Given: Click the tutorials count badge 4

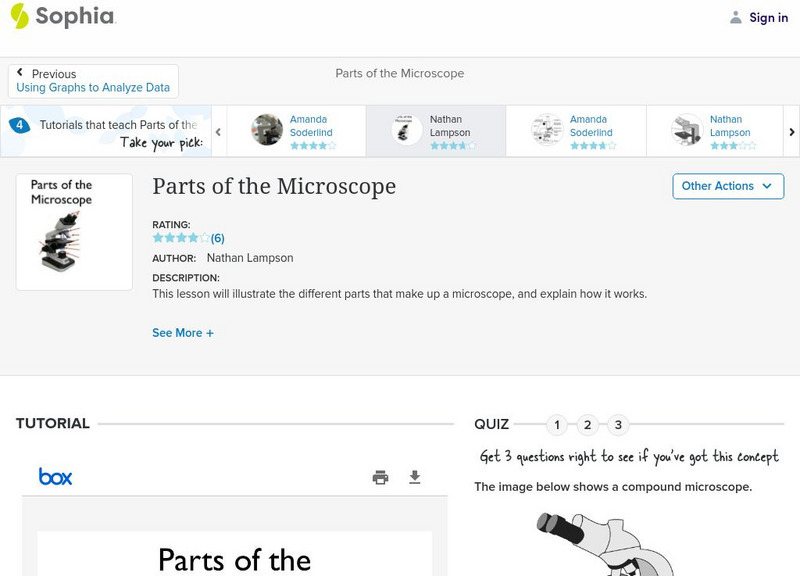Looking at the screenshot, I should [19, 125].
